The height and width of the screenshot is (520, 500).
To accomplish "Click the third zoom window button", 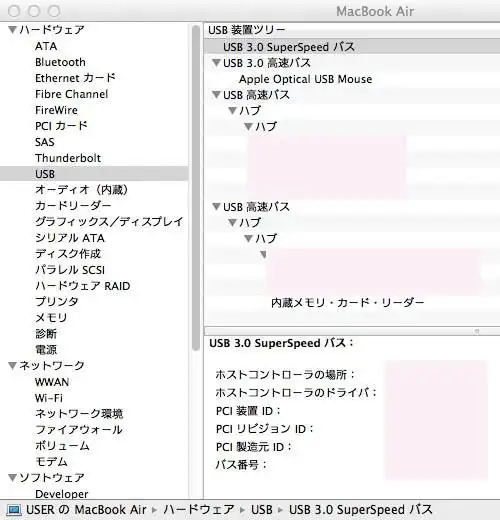I will coord(54,11).
